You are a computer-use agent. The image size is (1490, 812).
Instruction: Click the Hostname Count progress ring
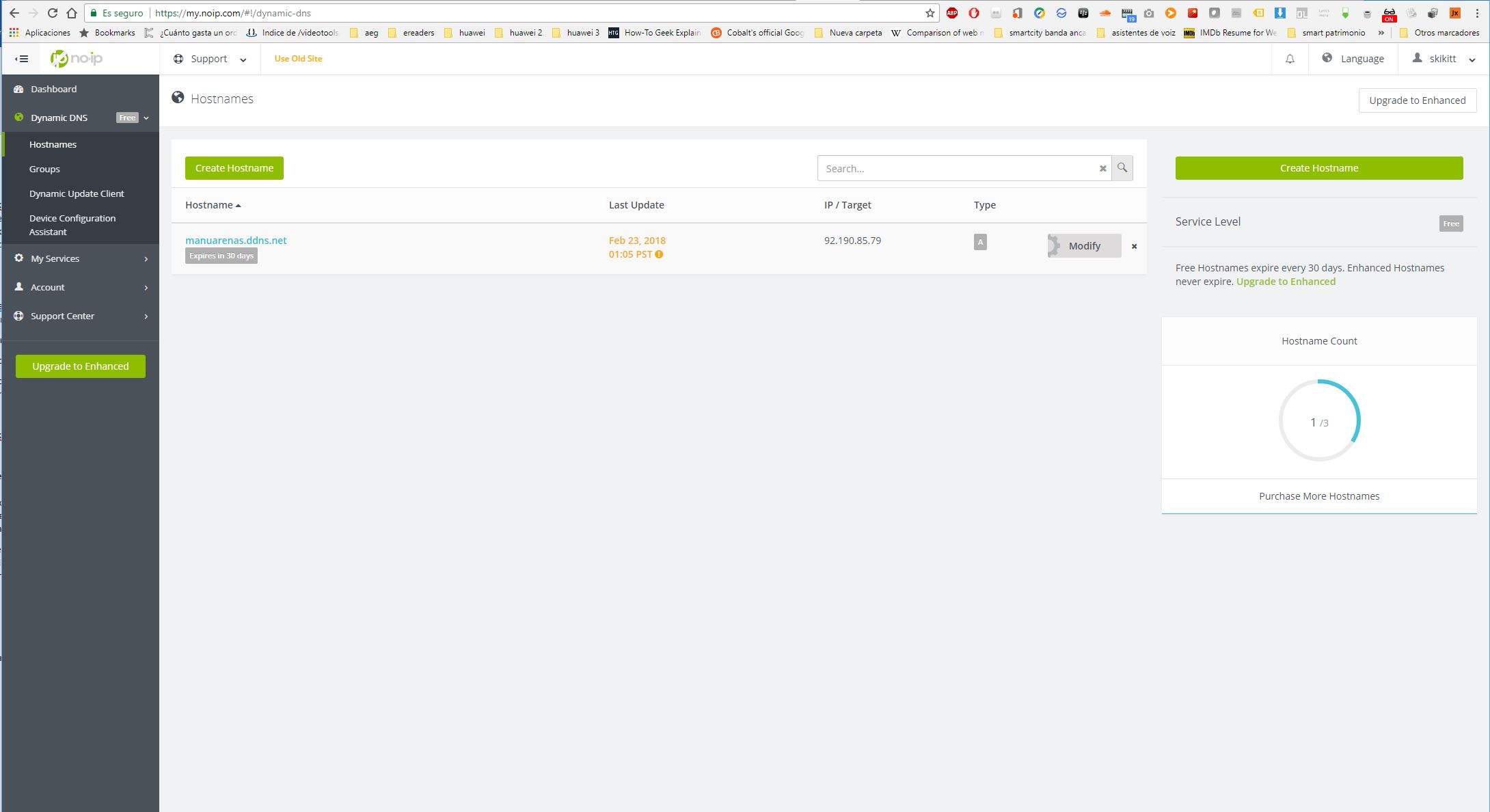click(1319, 420)
